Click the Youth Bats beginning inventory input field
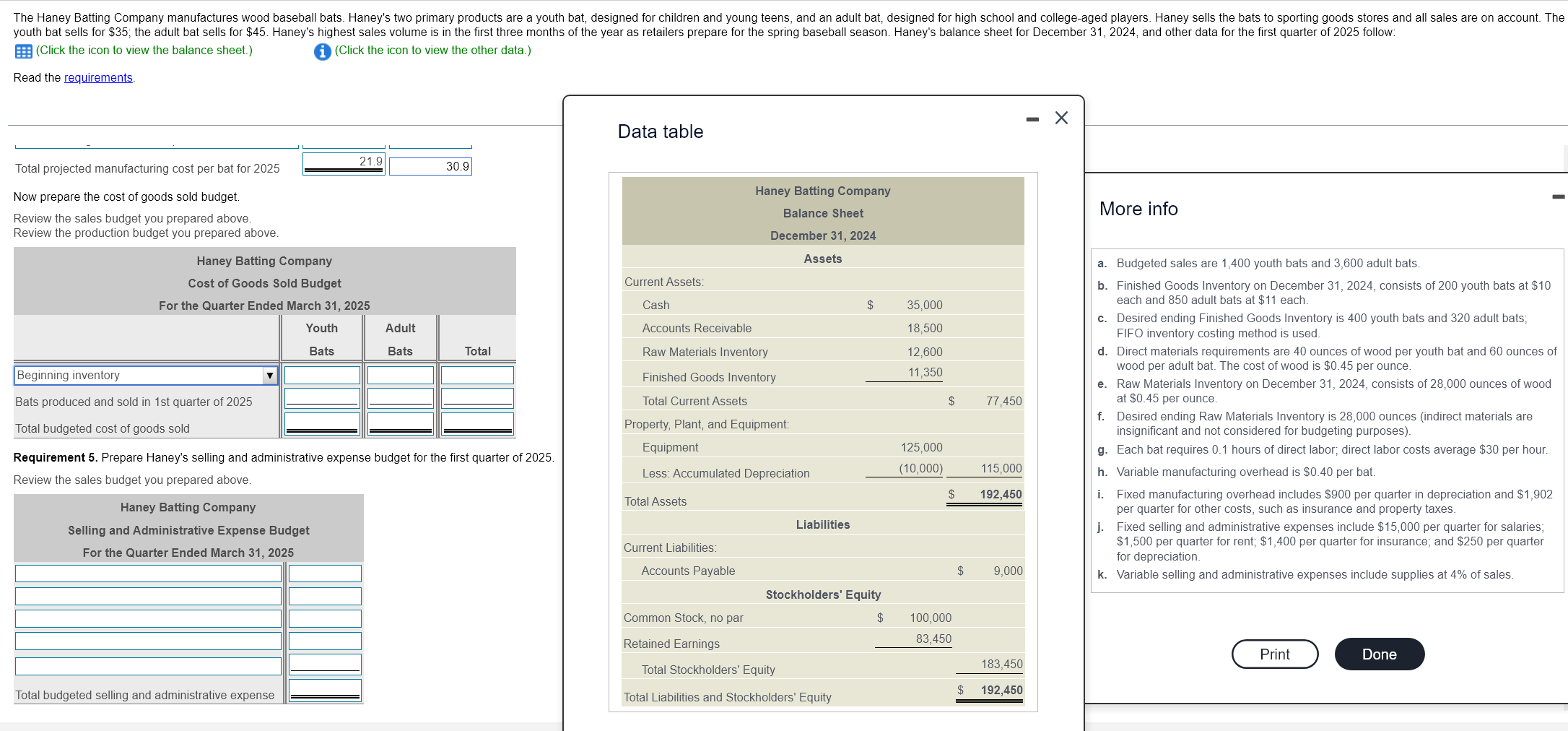The height and width of the screenshot is (731, 1568). click(322, 375)
